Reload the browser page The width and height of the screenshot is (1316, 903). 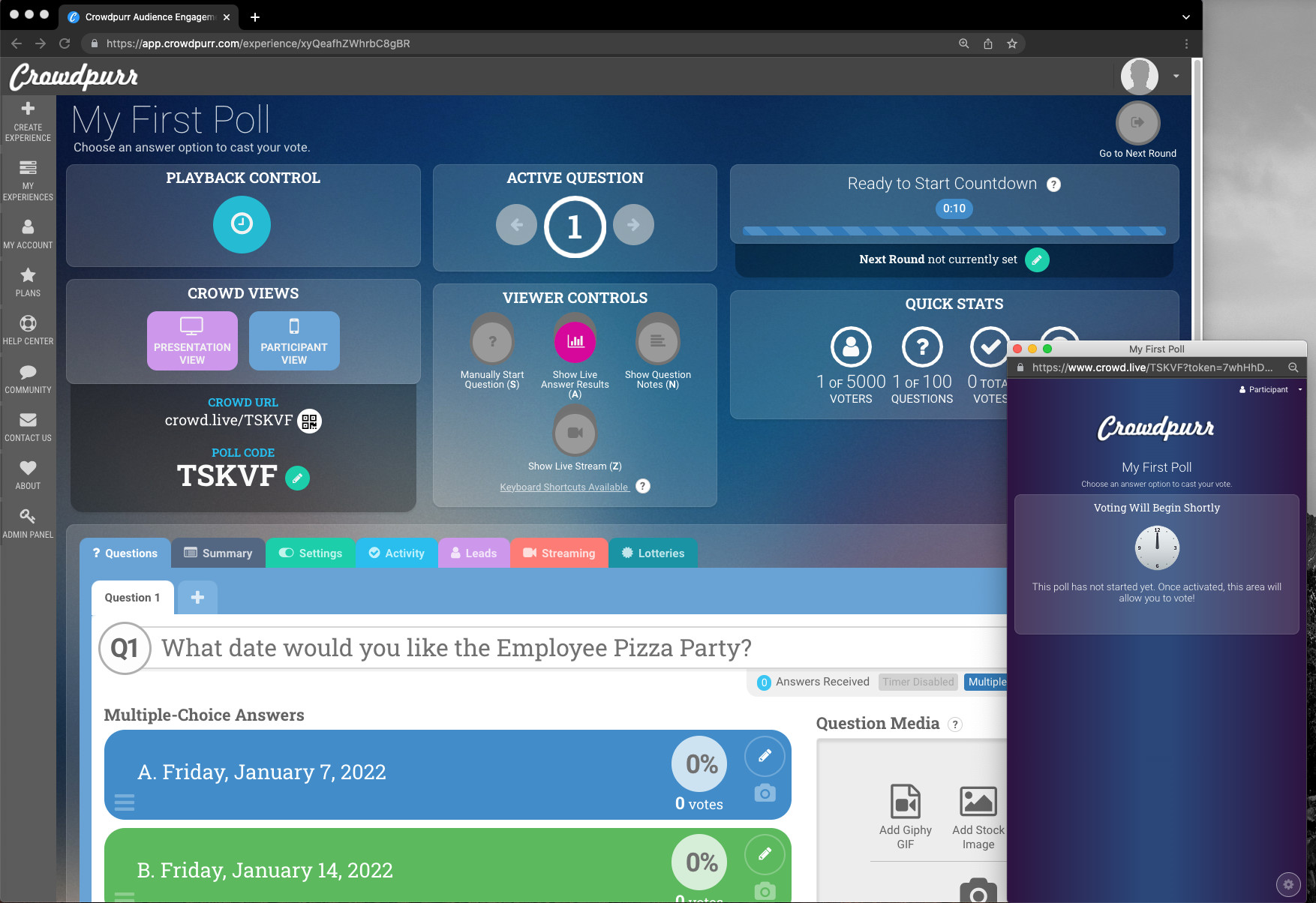(x=65, y=43)
